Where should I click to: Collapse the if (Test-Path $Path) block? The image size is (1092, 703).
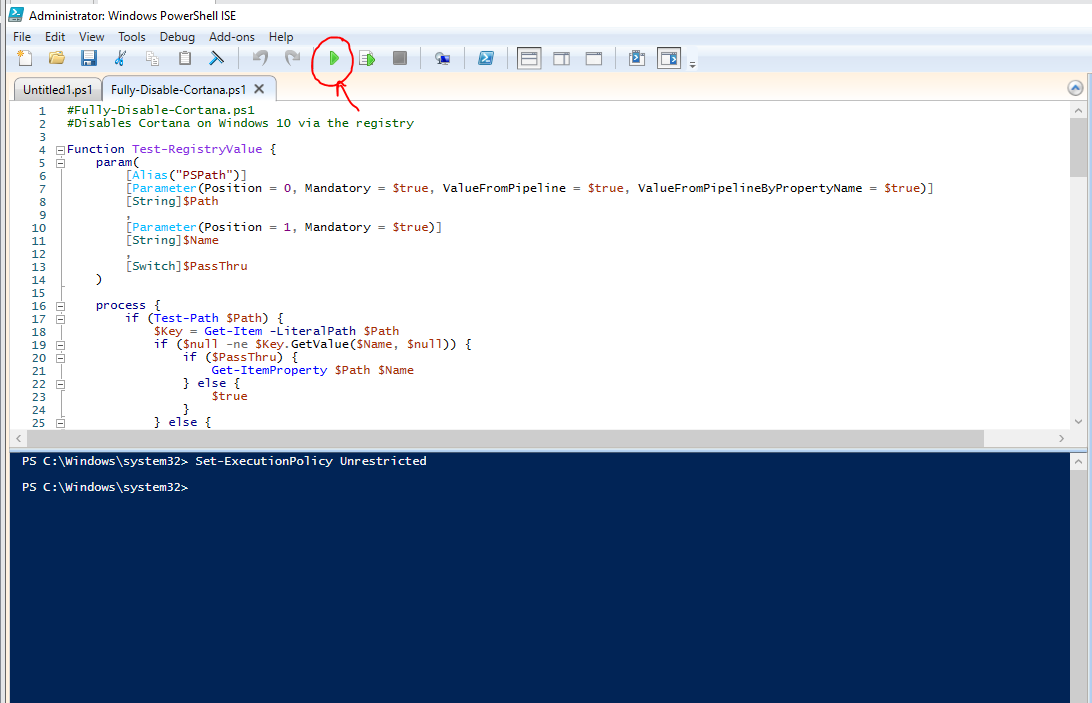(61, 319)
